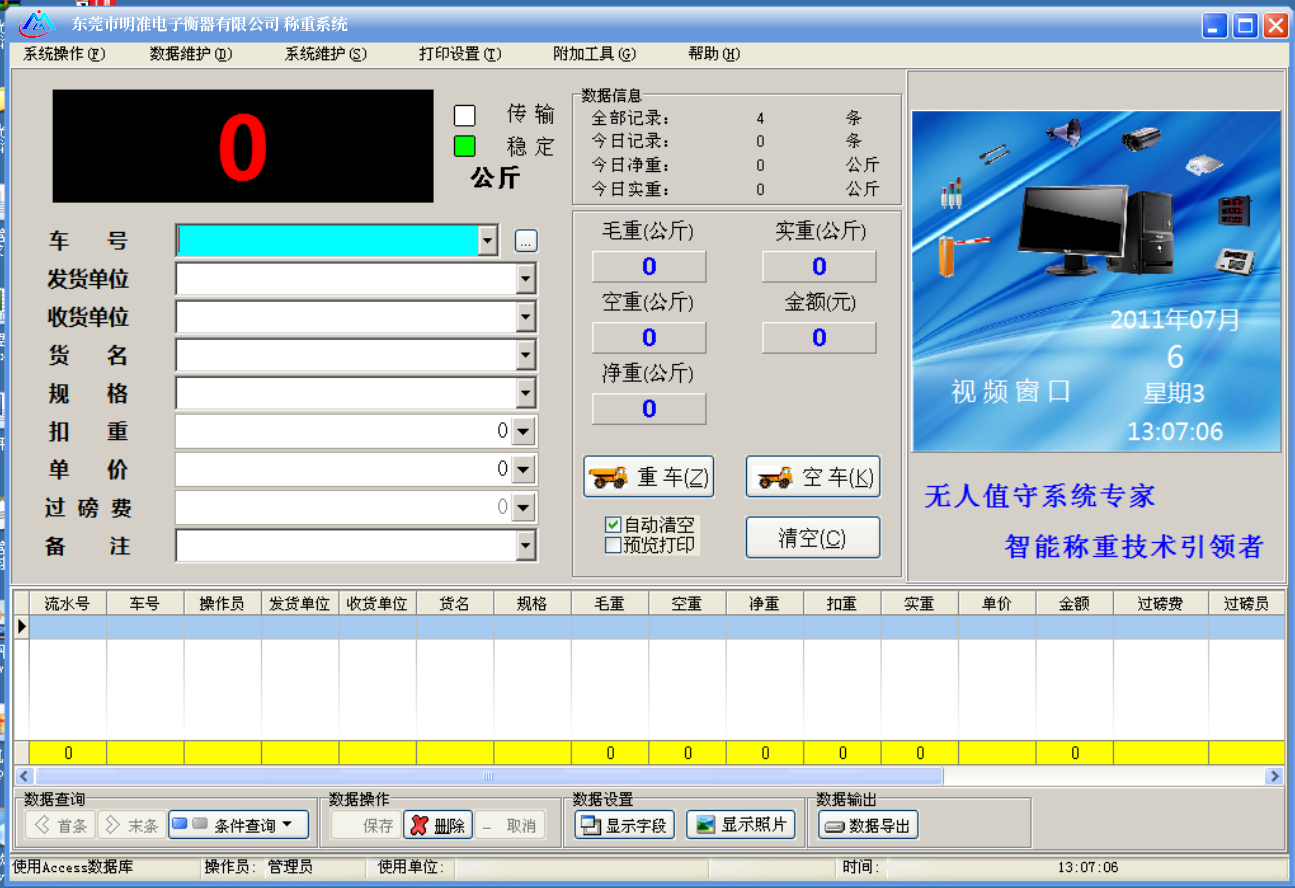1295x888 pixels.
Task: Click the 取消 cancel button
Action: click(x=510, y=825)
